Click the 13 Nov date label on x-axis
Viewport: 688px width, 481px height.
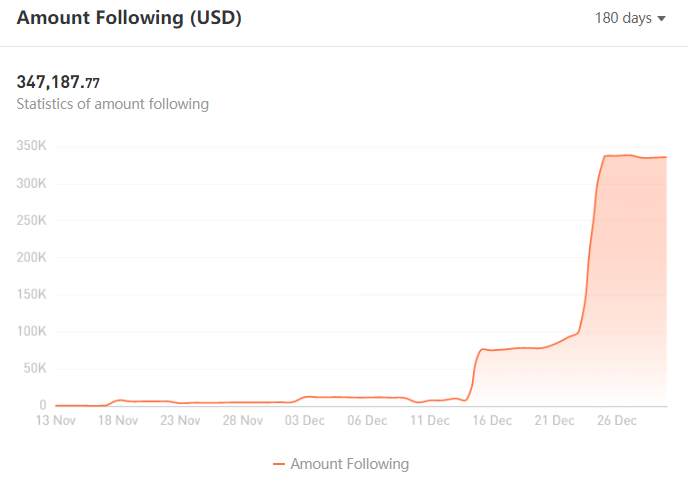pos(56,420)
